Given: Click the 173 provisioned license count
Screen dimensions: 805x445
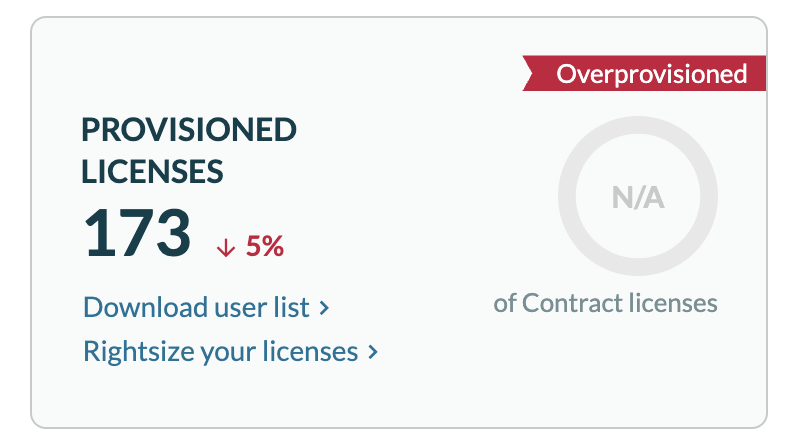Looking at the screenshot, I should pyautogui.click(x=137, y=233).
